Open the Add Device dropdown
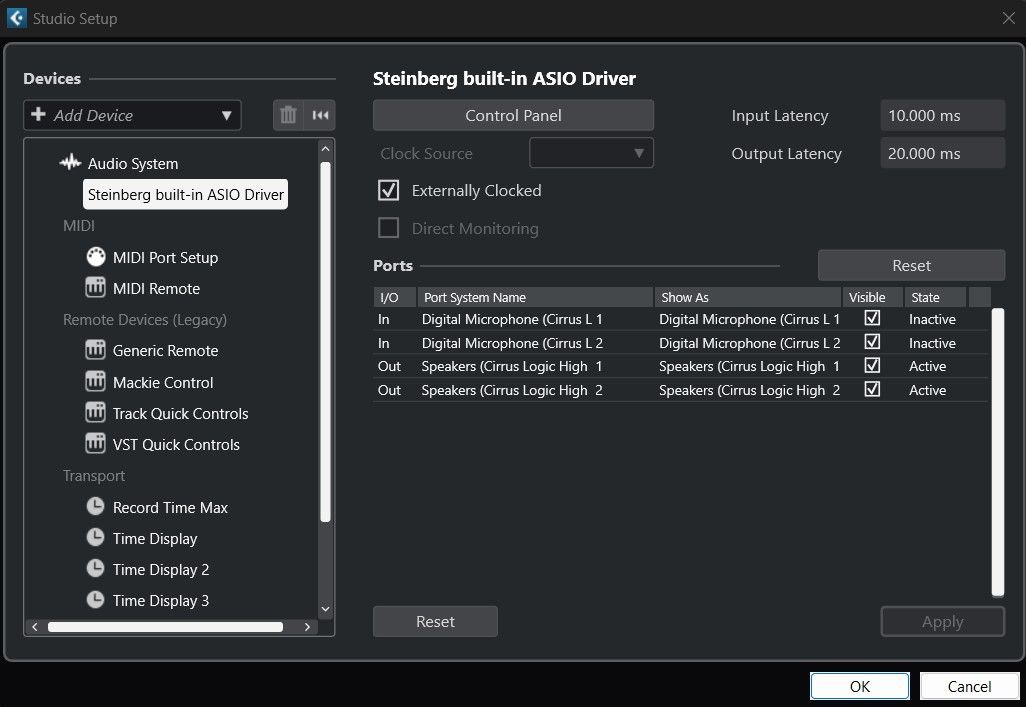Screen dimensions: 1026x707 [x=132, y=115]
